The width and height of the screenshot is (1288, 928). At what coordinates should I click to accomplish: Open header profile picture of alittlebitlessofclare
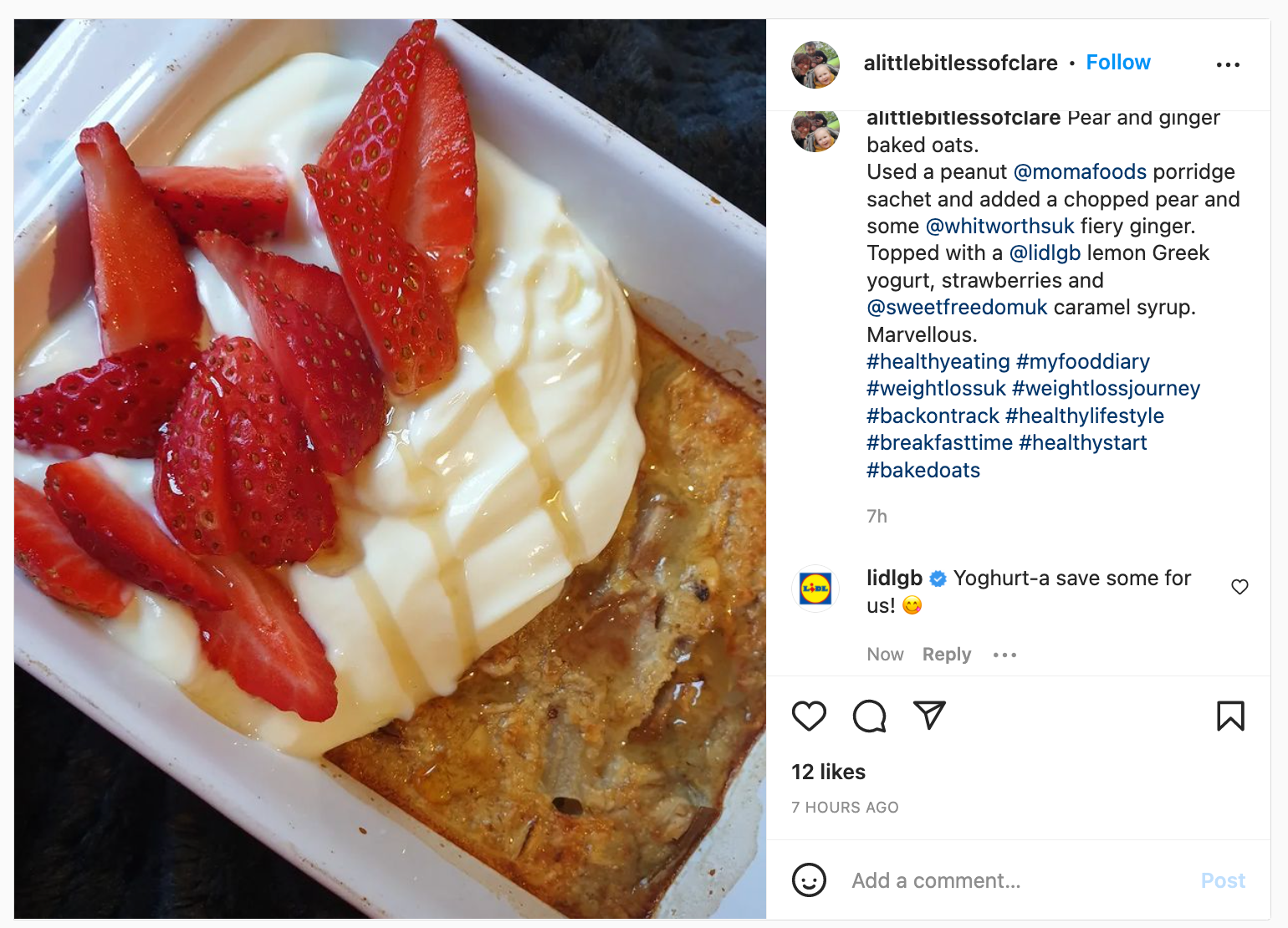click(815, 64)
